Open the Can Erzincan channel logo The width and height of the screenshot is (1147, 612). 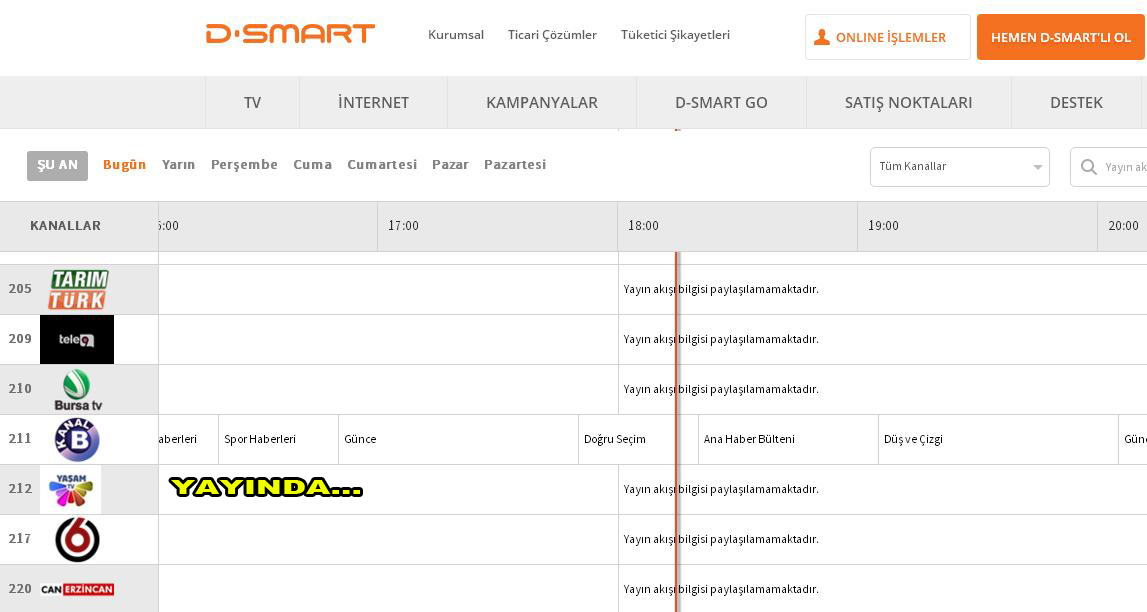coord(78,589)
